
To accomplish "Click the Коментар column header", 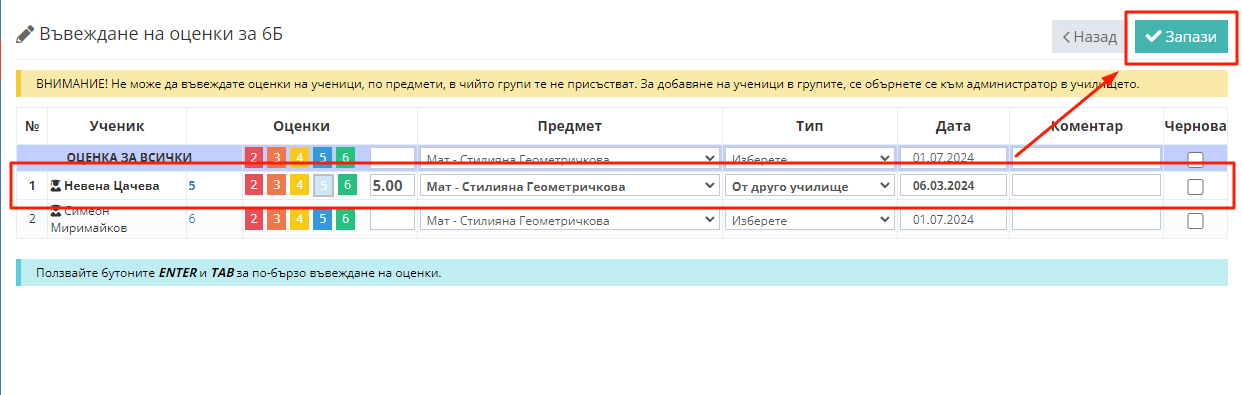I will (1086, 126).
